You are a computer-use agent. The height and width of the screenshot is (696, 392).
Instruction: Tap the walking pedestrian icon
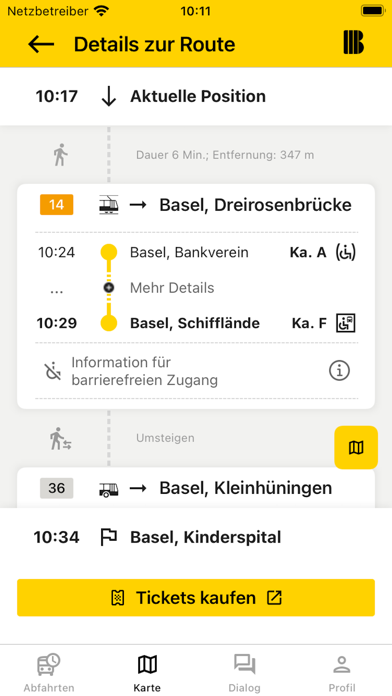[60, 155]
